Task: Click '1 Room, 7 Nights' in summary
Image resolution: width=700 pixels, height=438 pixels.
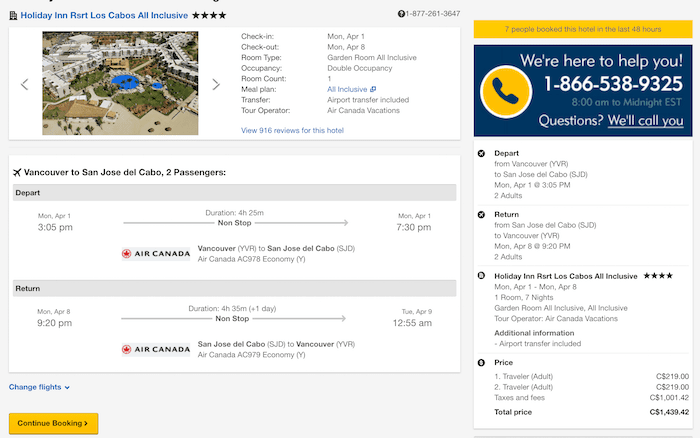Action: [x=523, y=297]
